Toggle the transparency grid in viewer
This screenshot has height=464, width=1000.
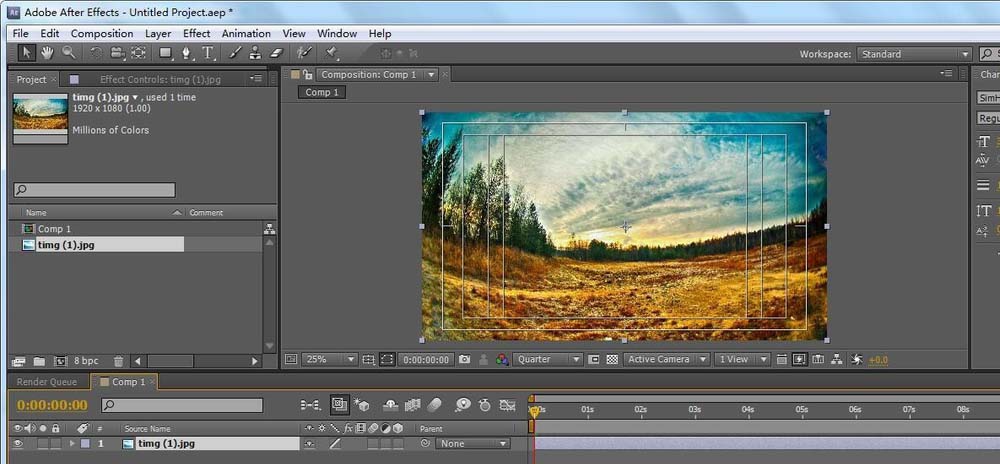[612, 359]
